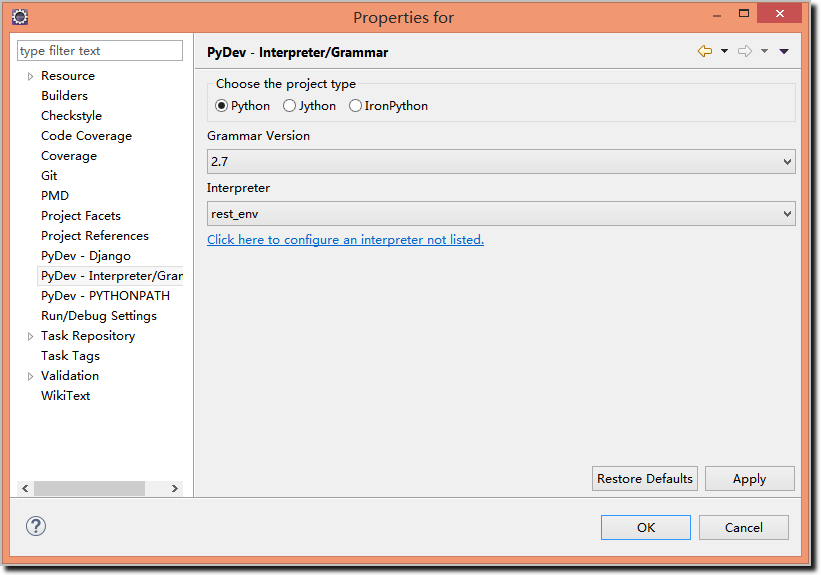Select PyDev - Interpreter/Grammar tree item
Viewport: 821px width, 575px height.
click(112, 276)
